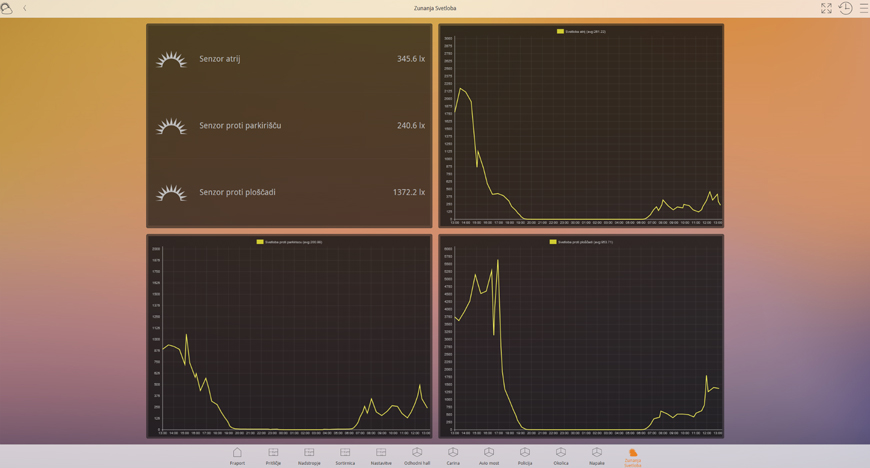Open the Nastavitve section

[381, 455]
